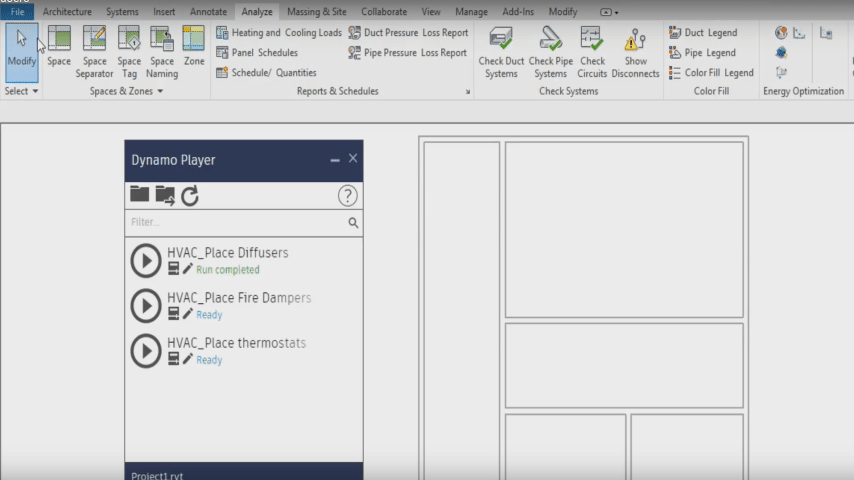Switch to the Collaborate tab
854x480 pixels.
tap(384, 11)
